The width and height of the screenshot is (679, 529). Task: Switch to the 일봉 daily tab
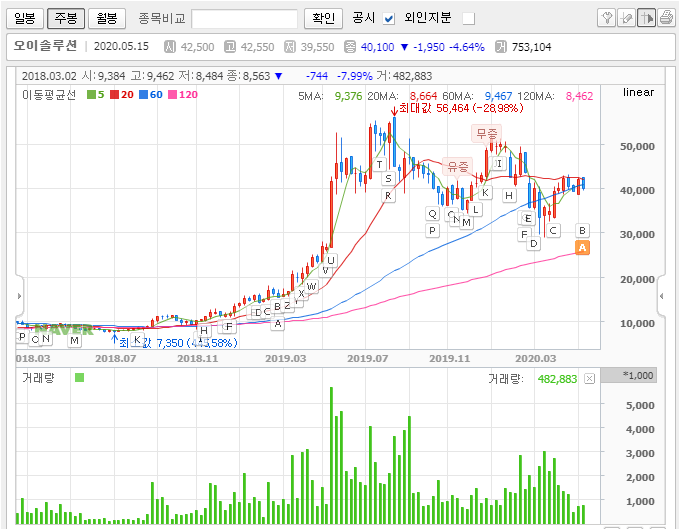pos(25,18)
